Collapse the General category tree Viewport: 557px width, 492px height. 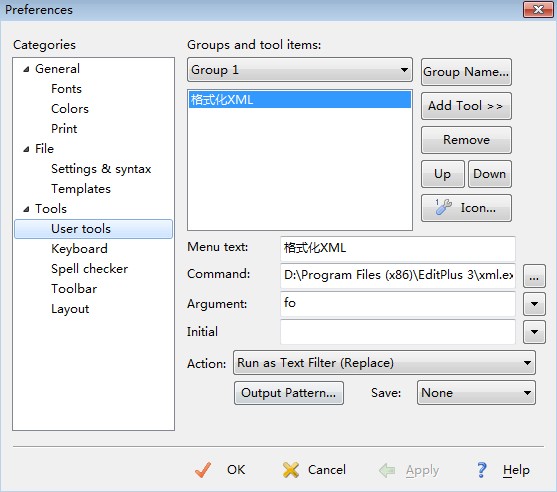(x=26, y=69)
